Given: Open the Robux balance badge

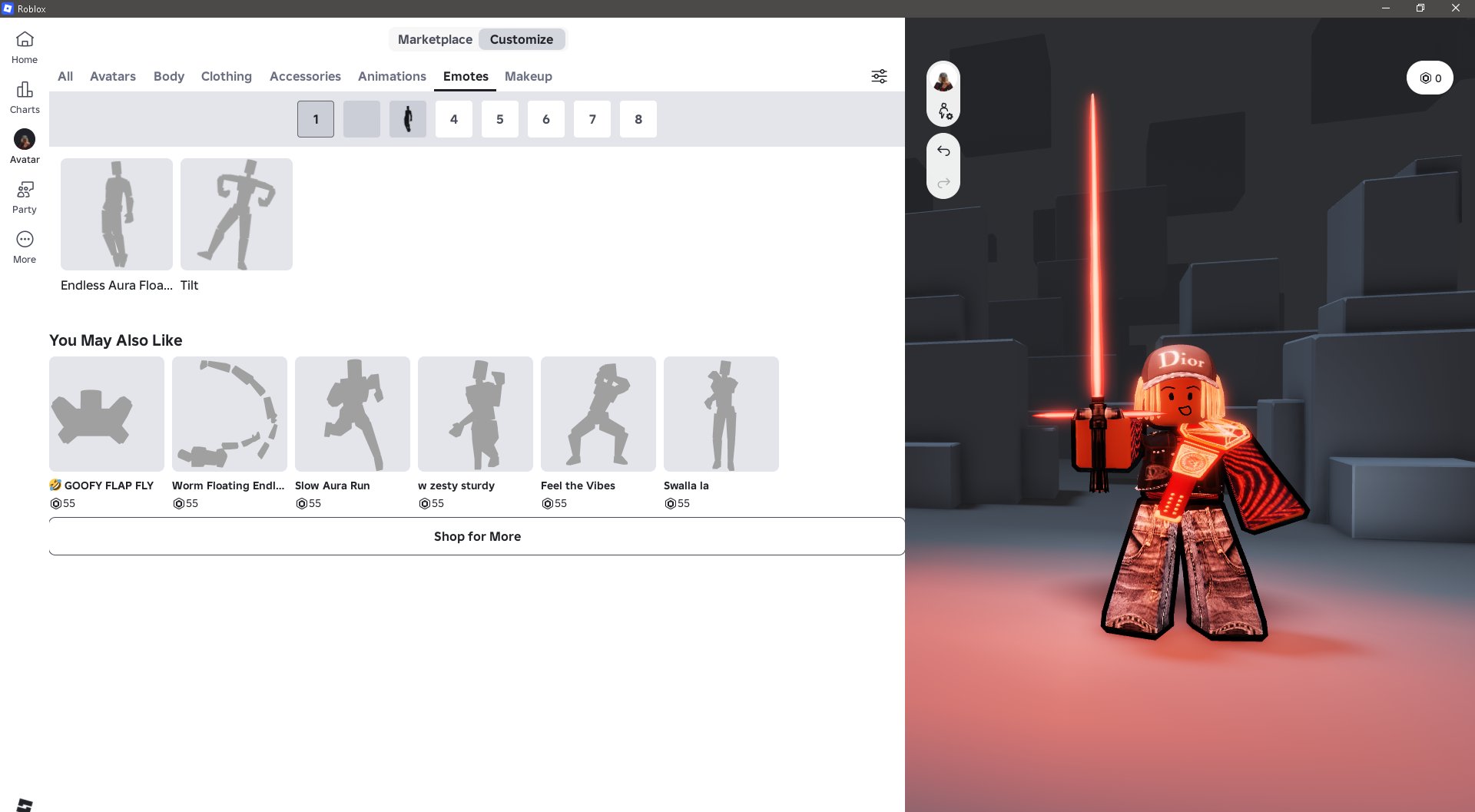Looking at the screenshot, I should pyautogui.click(x=1430, y=78).
